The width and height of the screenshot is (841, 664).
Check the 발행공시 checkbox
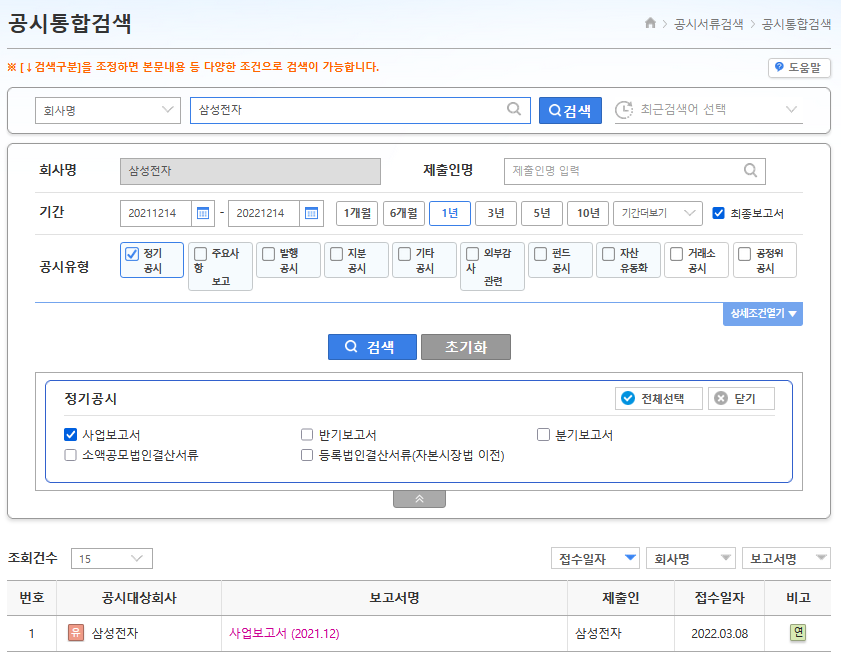pos(268,254)
